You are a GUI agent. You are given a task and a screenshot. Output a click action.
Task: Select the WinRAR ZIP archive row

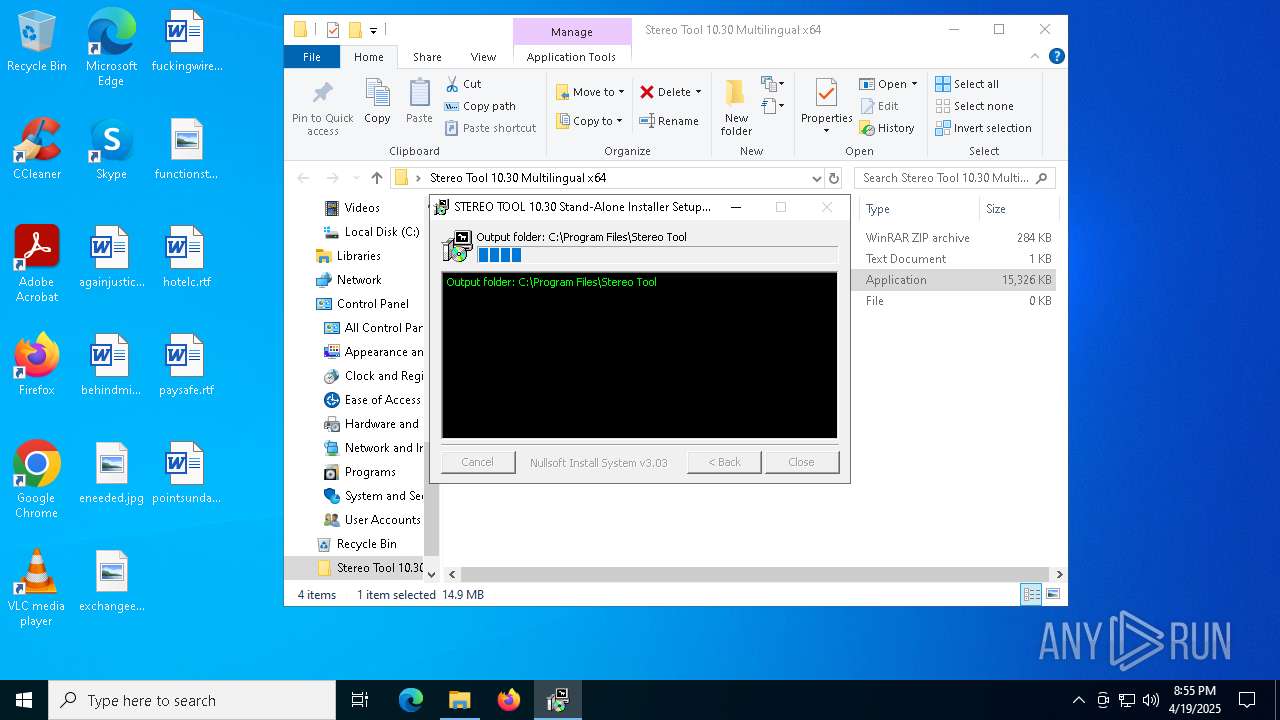pyautogui.click(x=955, y=238)
